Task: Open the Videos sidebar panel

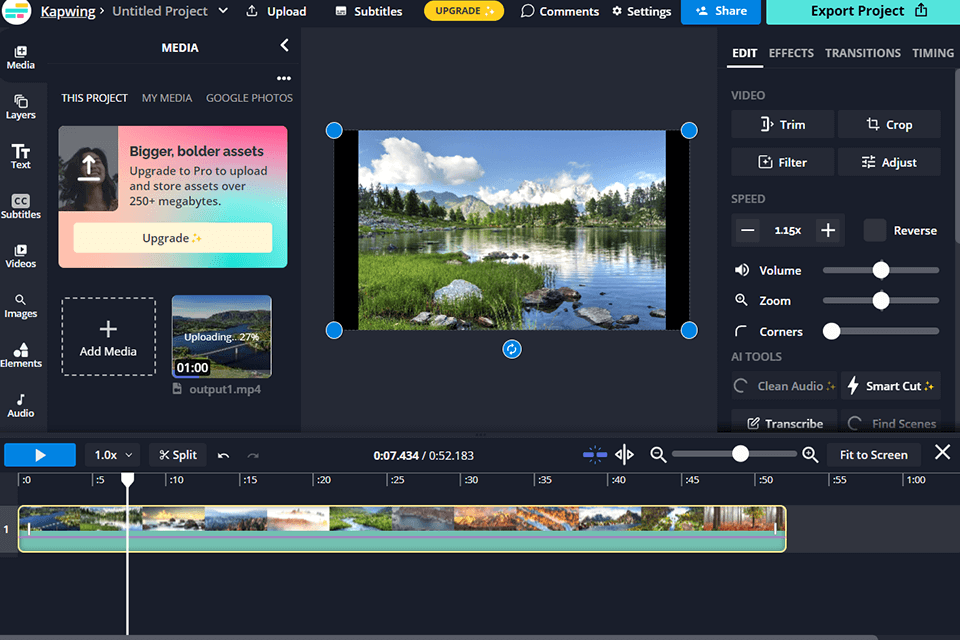Action: (21, 256)
